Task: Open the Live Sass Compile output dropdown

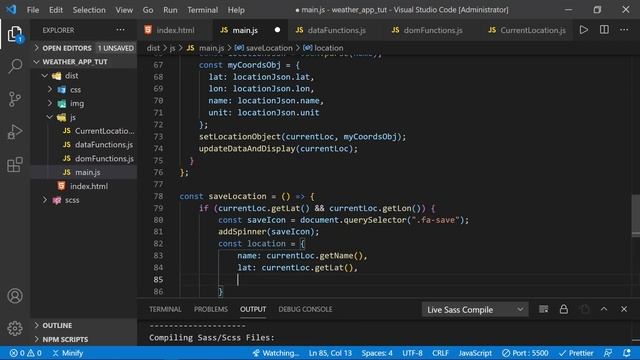Action: [475, 310]
